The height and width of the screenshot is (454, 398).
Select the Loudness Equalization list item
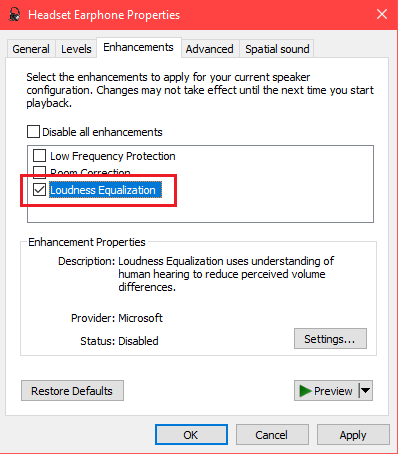coord(105,190)
